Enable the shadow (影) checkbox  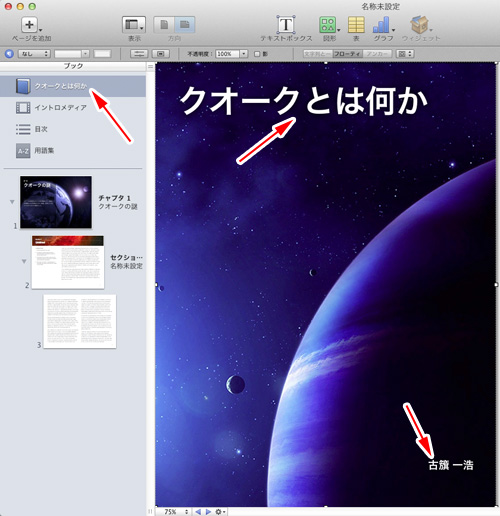click(257, 54)
